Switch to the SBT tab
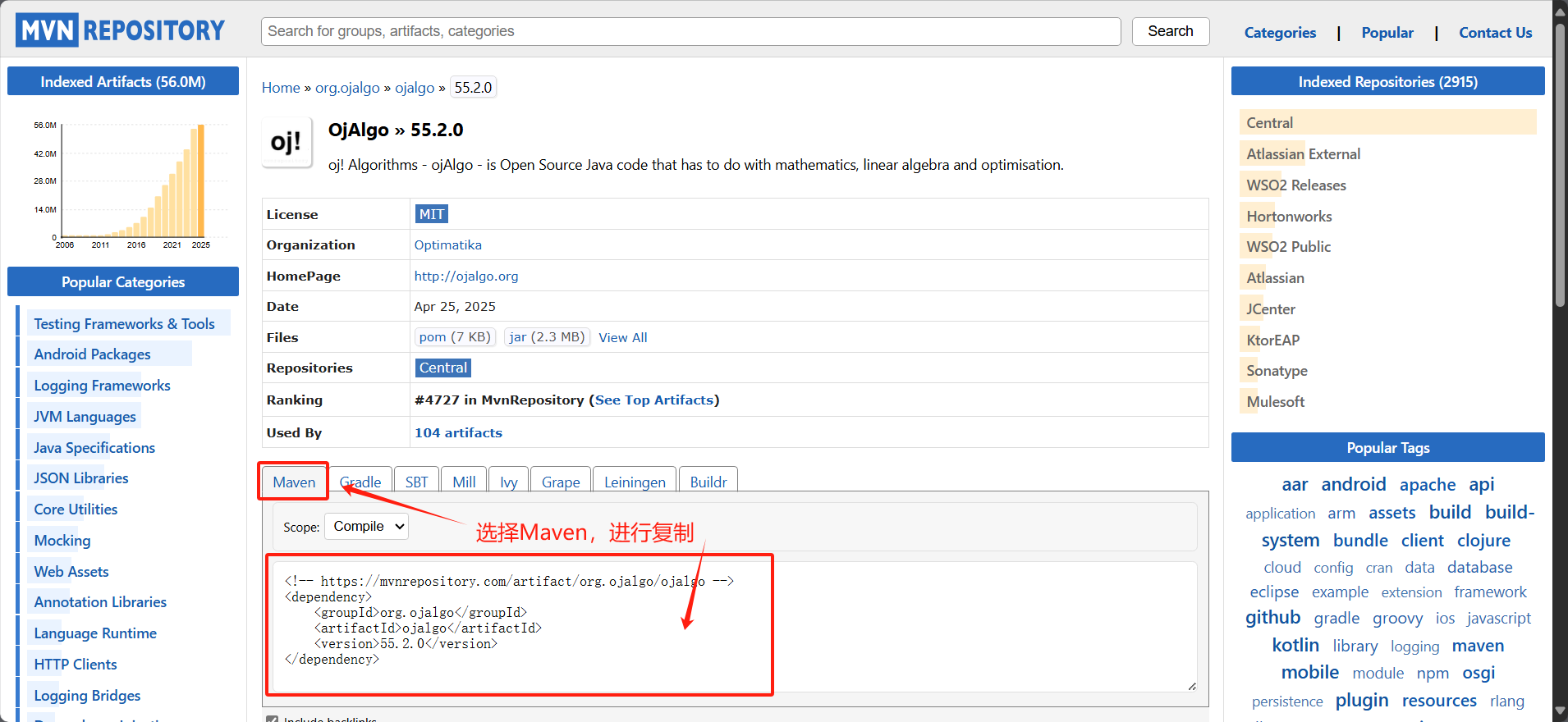 (416, 482)
